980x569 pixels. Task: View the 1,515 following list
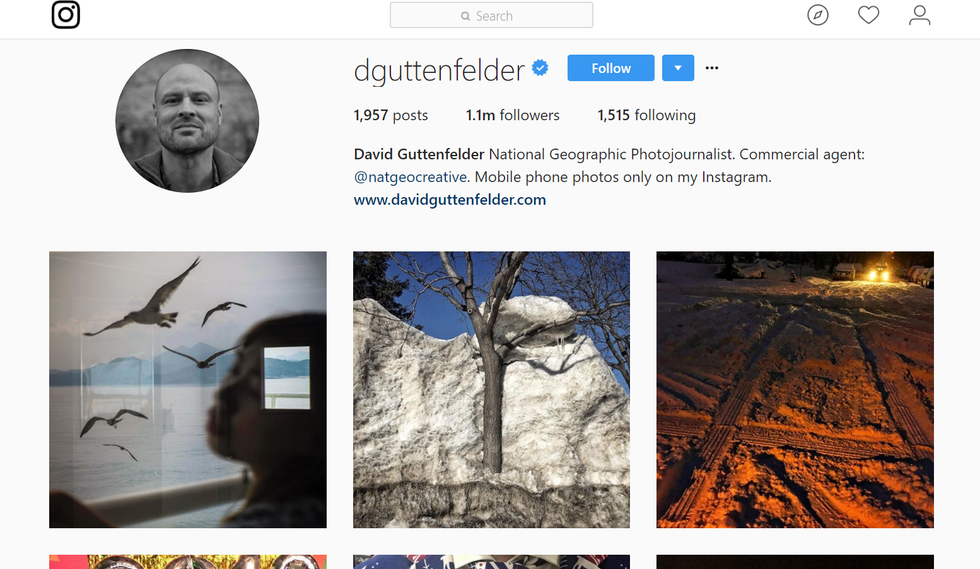coord(646,115)
